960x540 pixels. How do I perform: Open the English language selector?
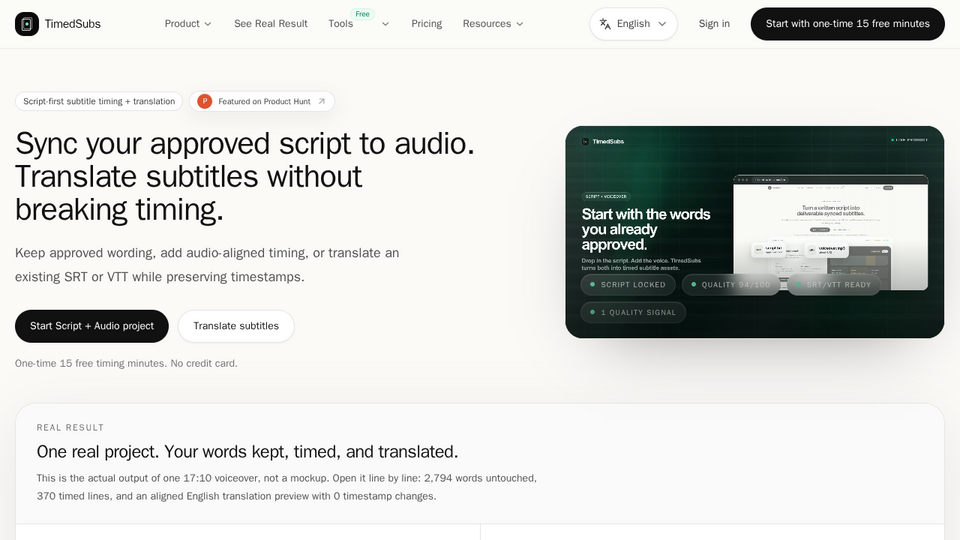[633, 24]
